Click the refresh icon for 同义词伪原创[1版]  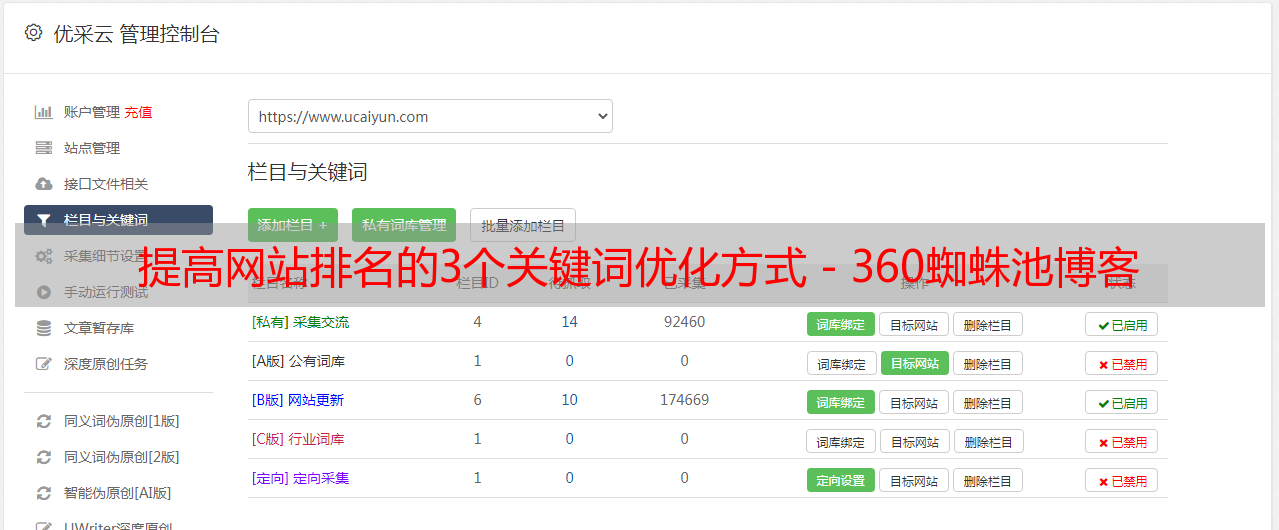pyautogui.click(x=44, y=421)
